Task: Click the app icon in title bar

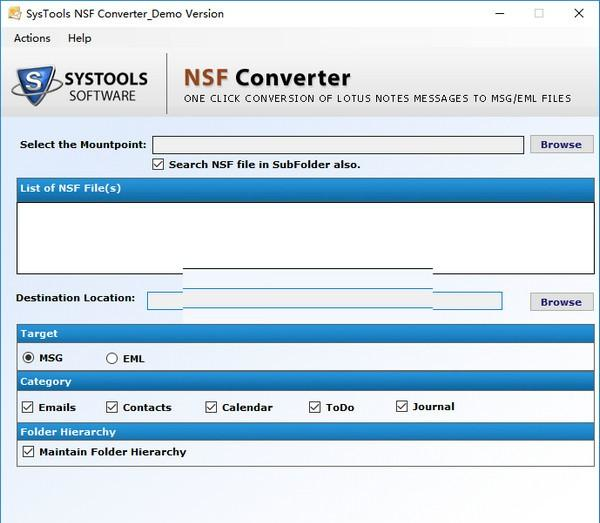Action: pos(15,13)
